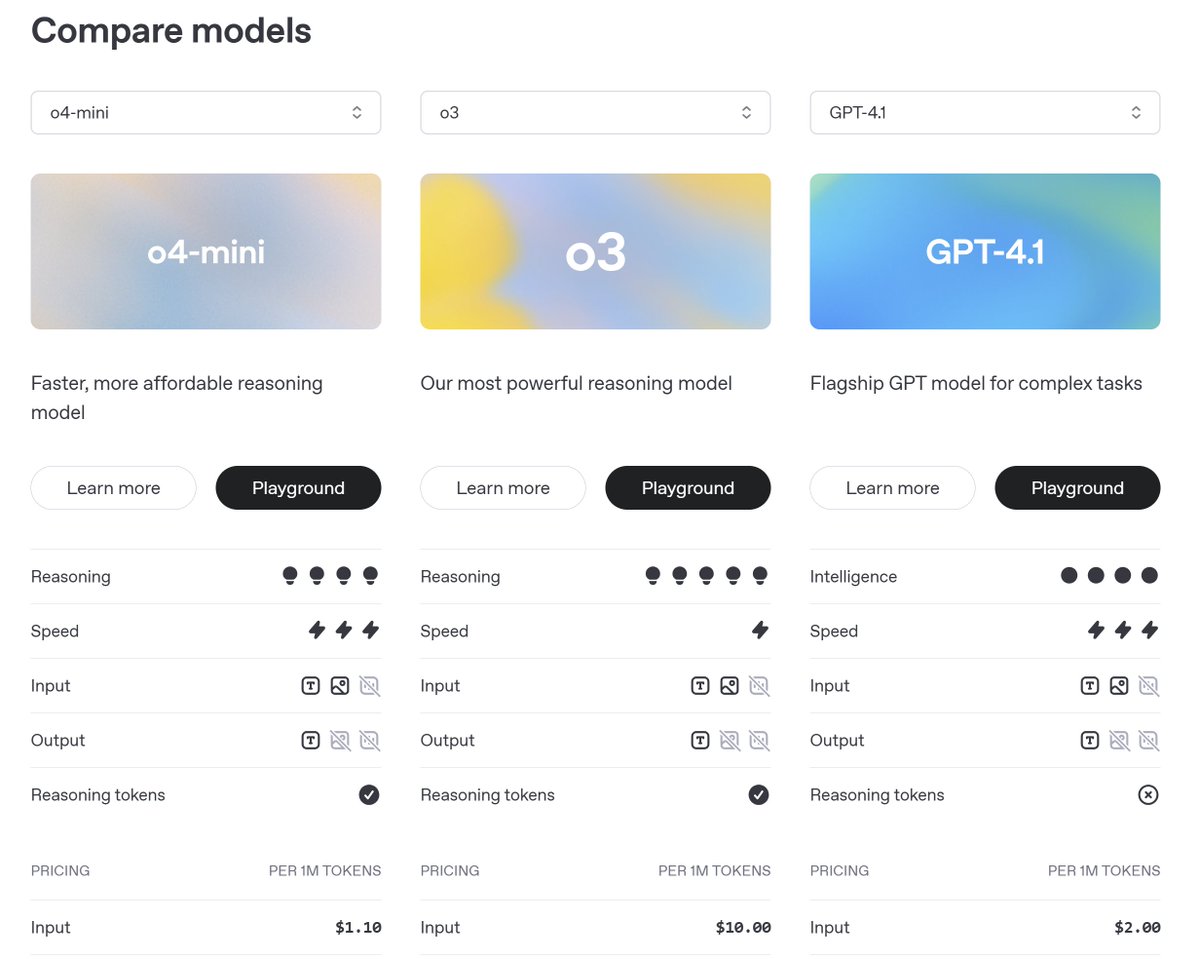
Task: Click GPT-4.1 text input icon
Action: pos(1090,686)
